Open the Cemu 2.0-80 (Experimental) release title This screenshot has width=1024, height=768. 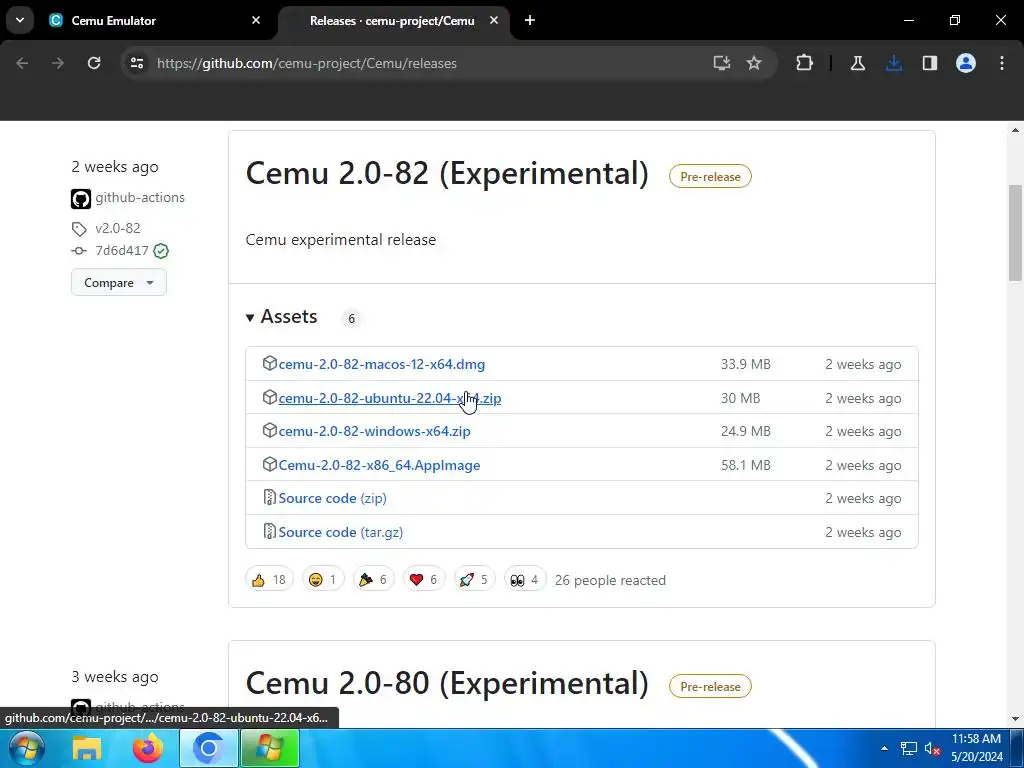pyautogui.click(x=447, y=684)
